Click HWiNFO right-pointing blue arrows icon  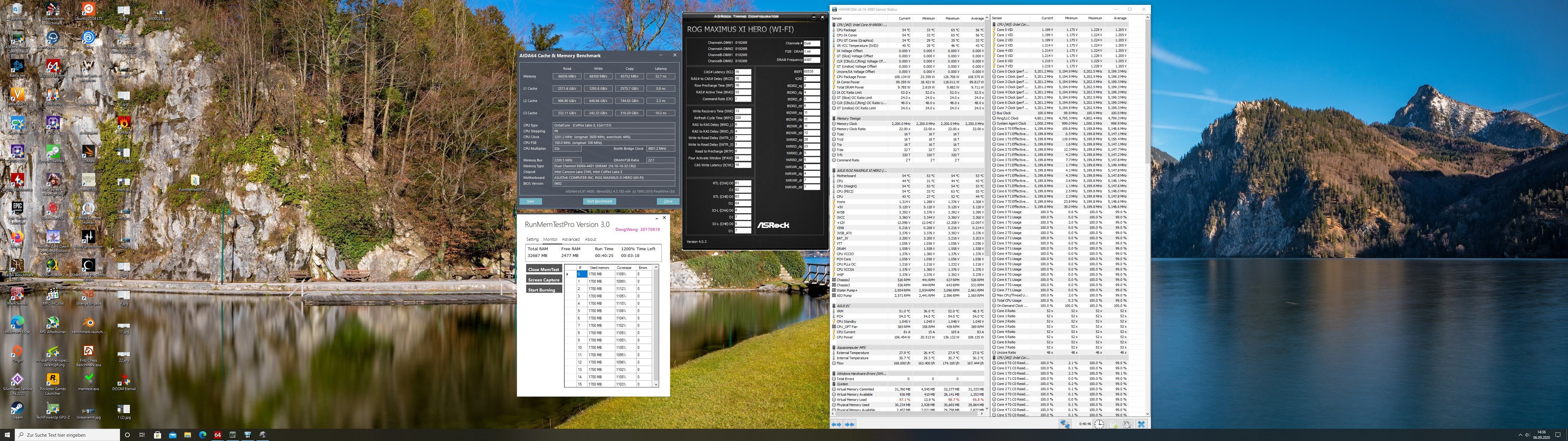[x=849, y=424]
